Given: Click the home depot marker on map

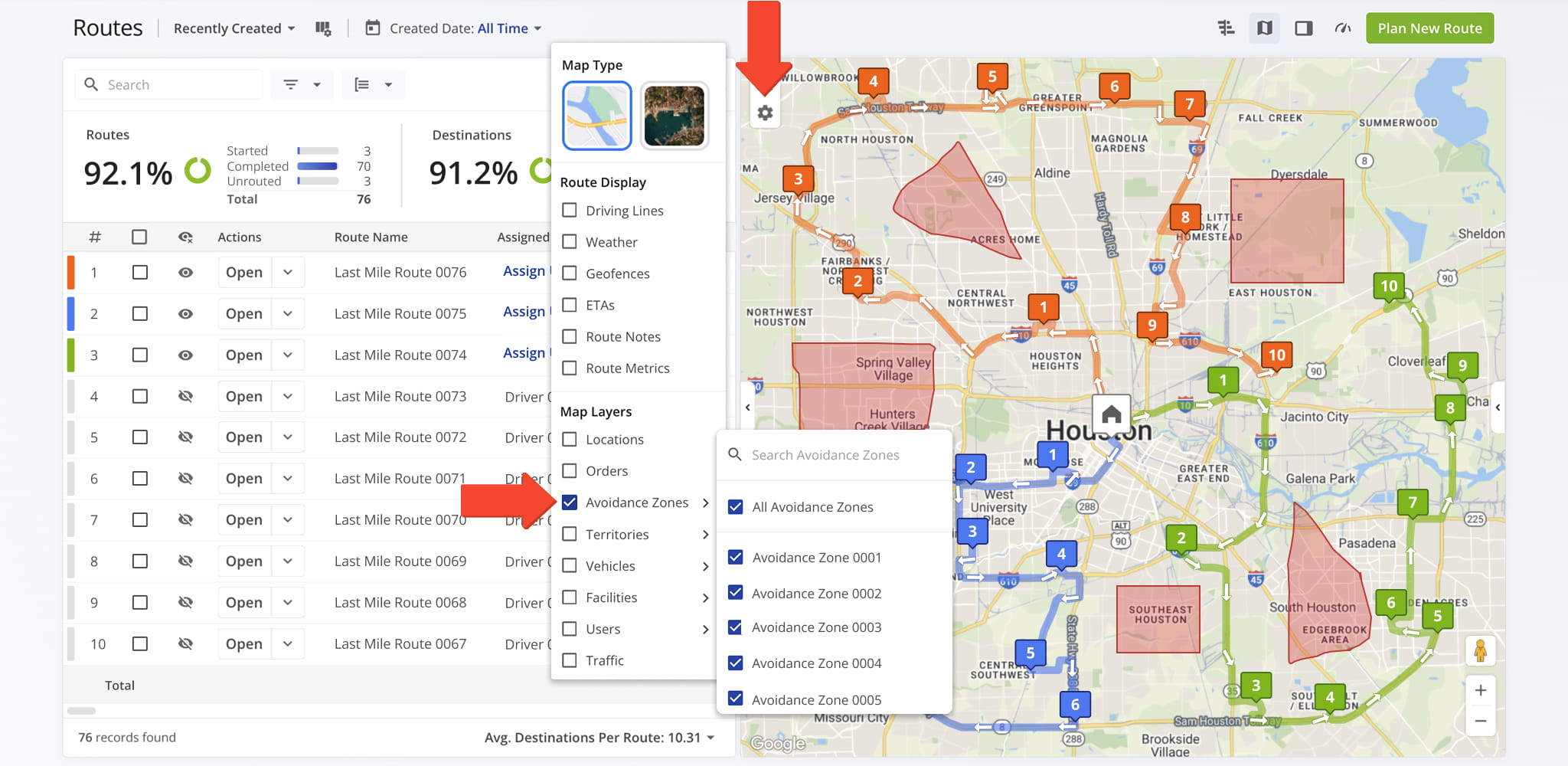Looking at the screenshot, I should tap(1111, 414).
